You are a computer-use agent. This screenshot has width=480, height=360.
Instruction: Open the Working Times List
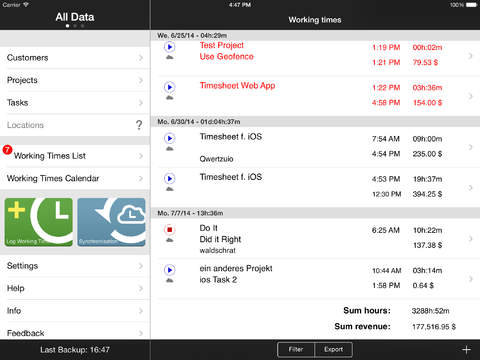click(75, 156)
